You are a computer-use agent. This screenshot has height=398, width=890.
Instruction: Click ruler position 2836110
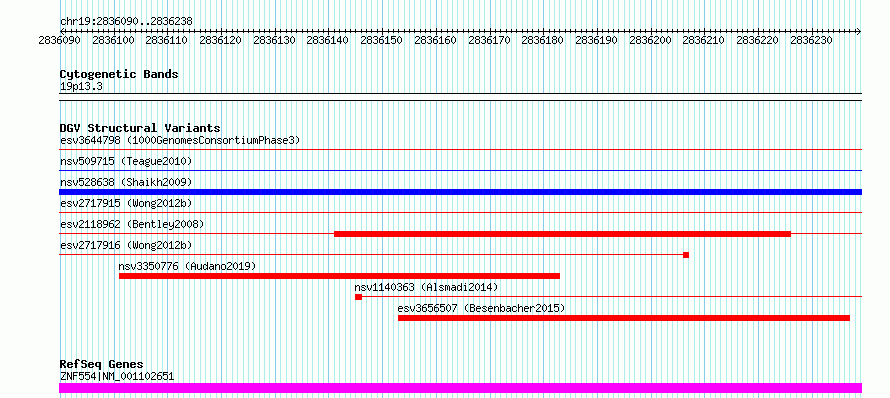click(x=167, y=41)
